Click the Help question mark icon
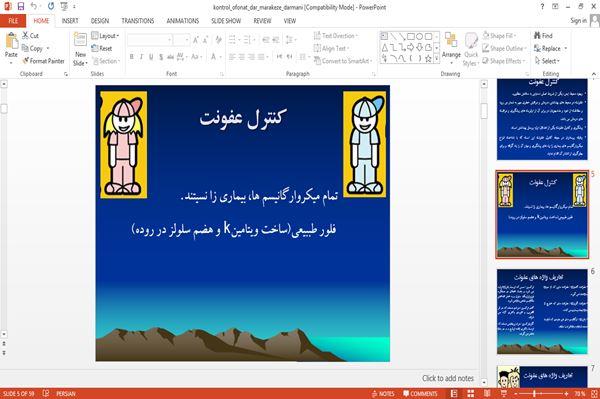The width and height of the screenshot is (600, 399). pyautogui.click(x=542, y=7)
